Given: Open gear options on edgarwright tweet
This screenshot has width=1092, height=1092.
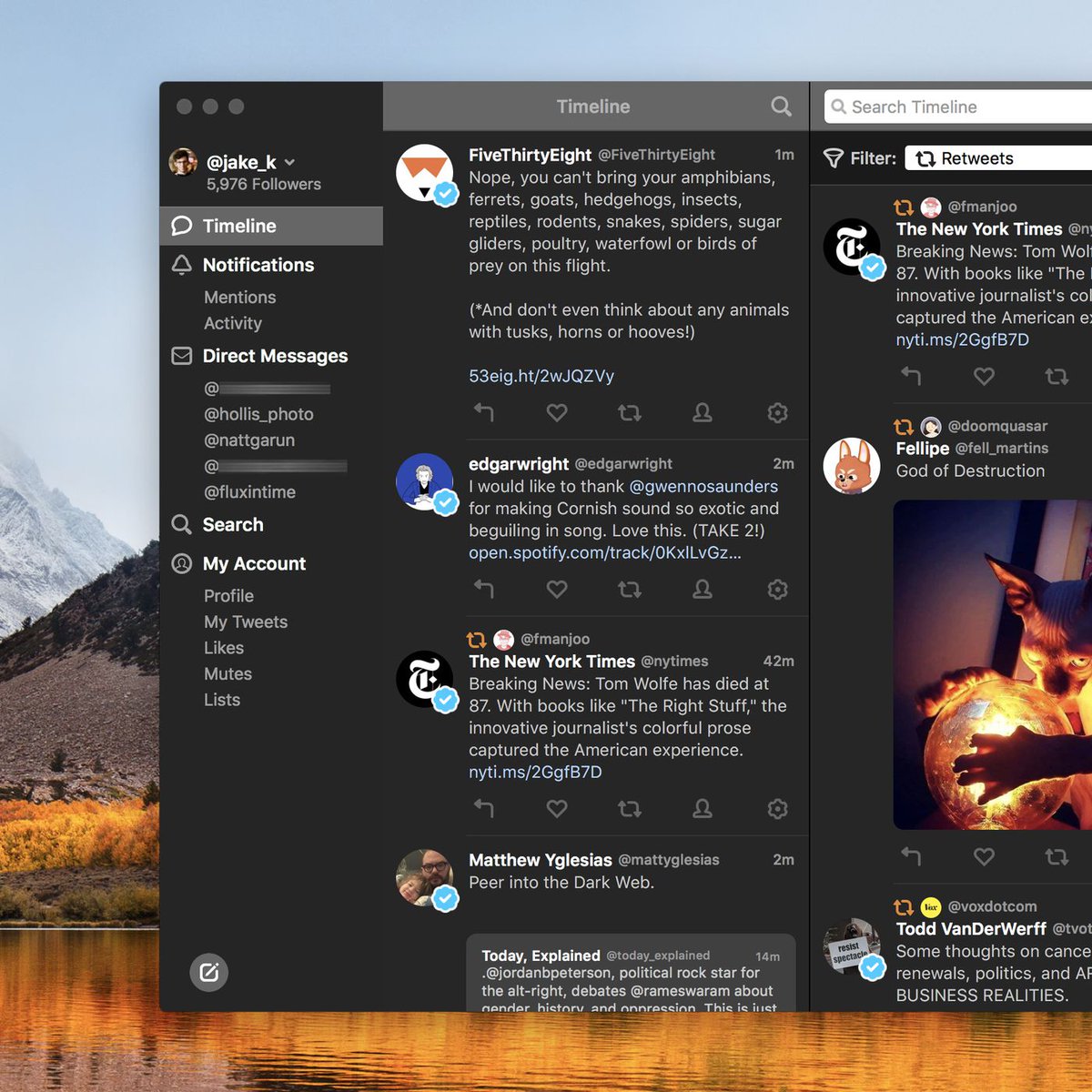Looking at the screenshot, I should point(777,590).
